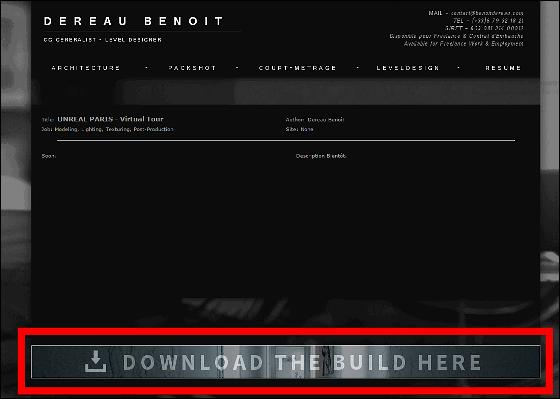Screen dimensions: 560x399
Task: Click the Available for Freelance Work line
Action: coord(464,44)
